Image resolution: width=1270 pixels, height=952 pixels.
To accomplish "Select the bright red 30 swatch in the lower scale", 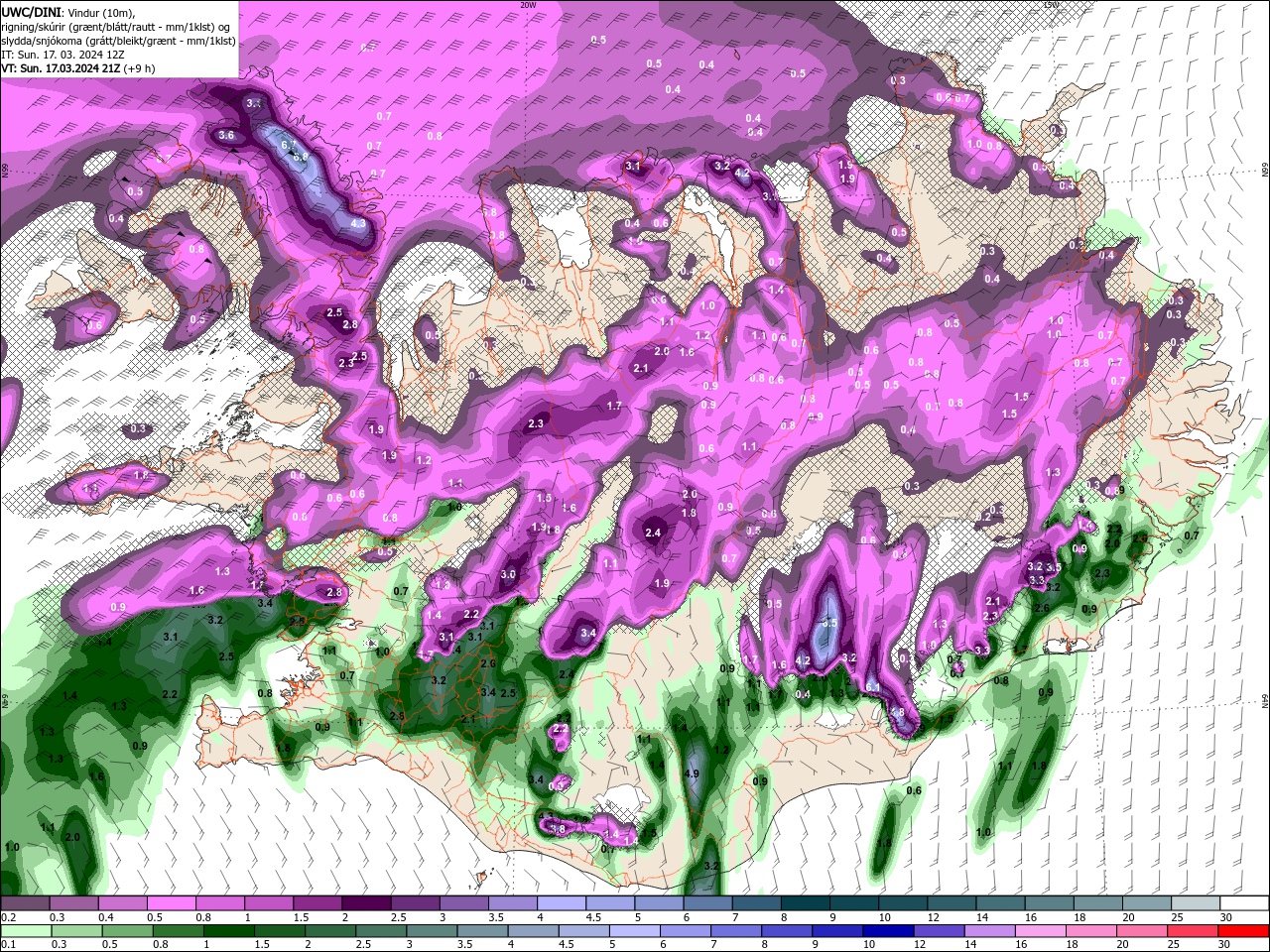I will click(1243, 931).
